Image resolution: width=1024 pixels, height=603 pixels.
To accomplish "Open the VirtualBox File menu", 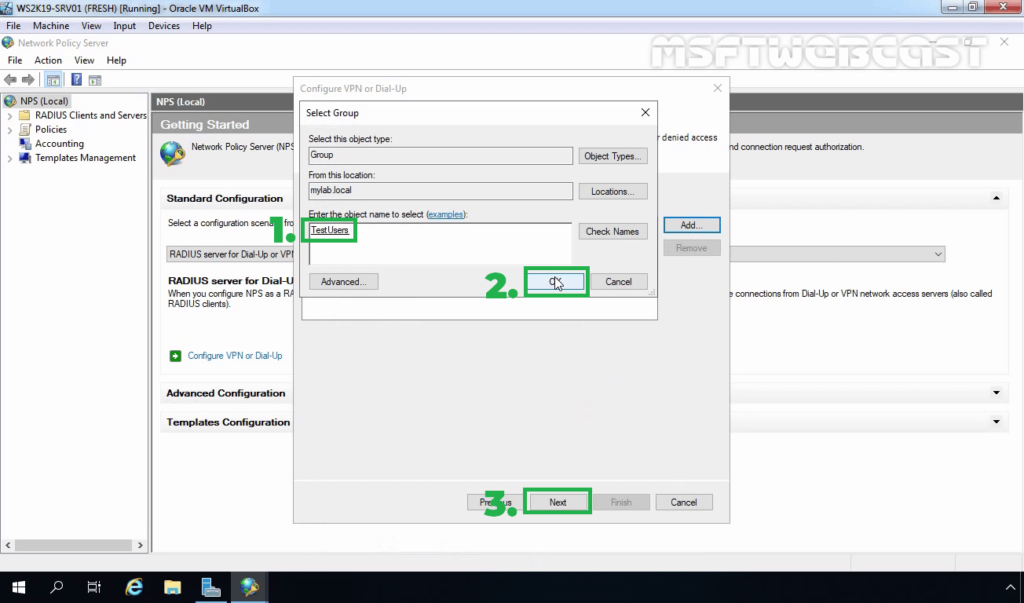I will coord(13,25).
